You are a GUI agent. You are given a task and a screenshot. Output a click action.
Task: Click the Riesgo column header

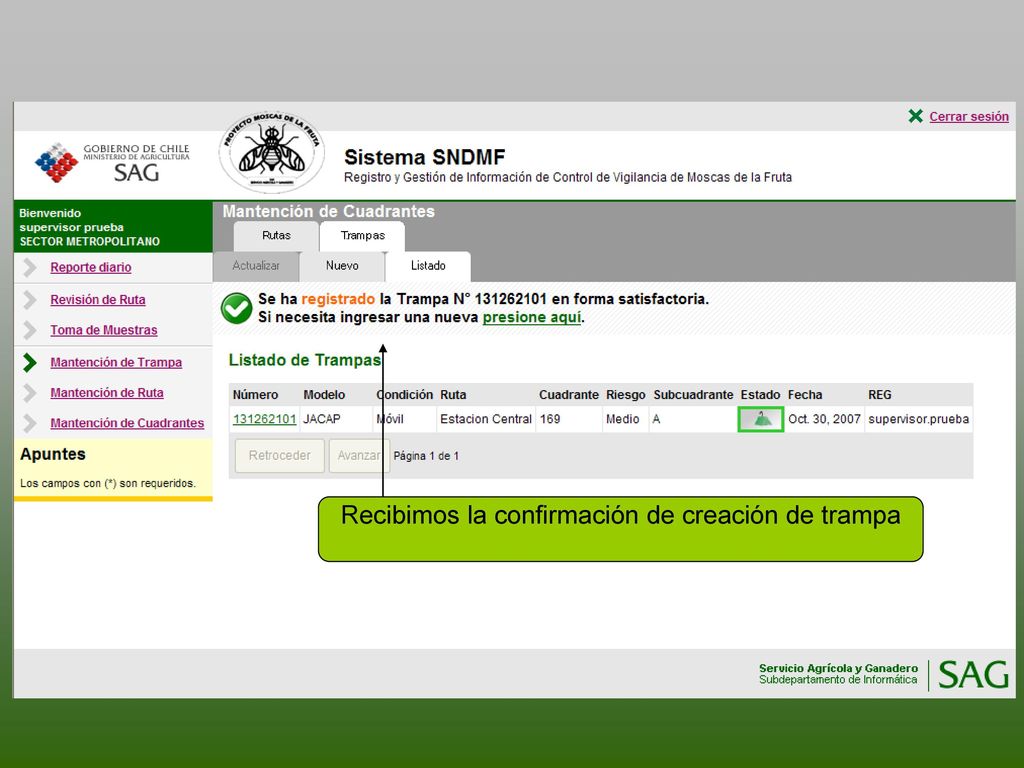(x=626, y=395)
